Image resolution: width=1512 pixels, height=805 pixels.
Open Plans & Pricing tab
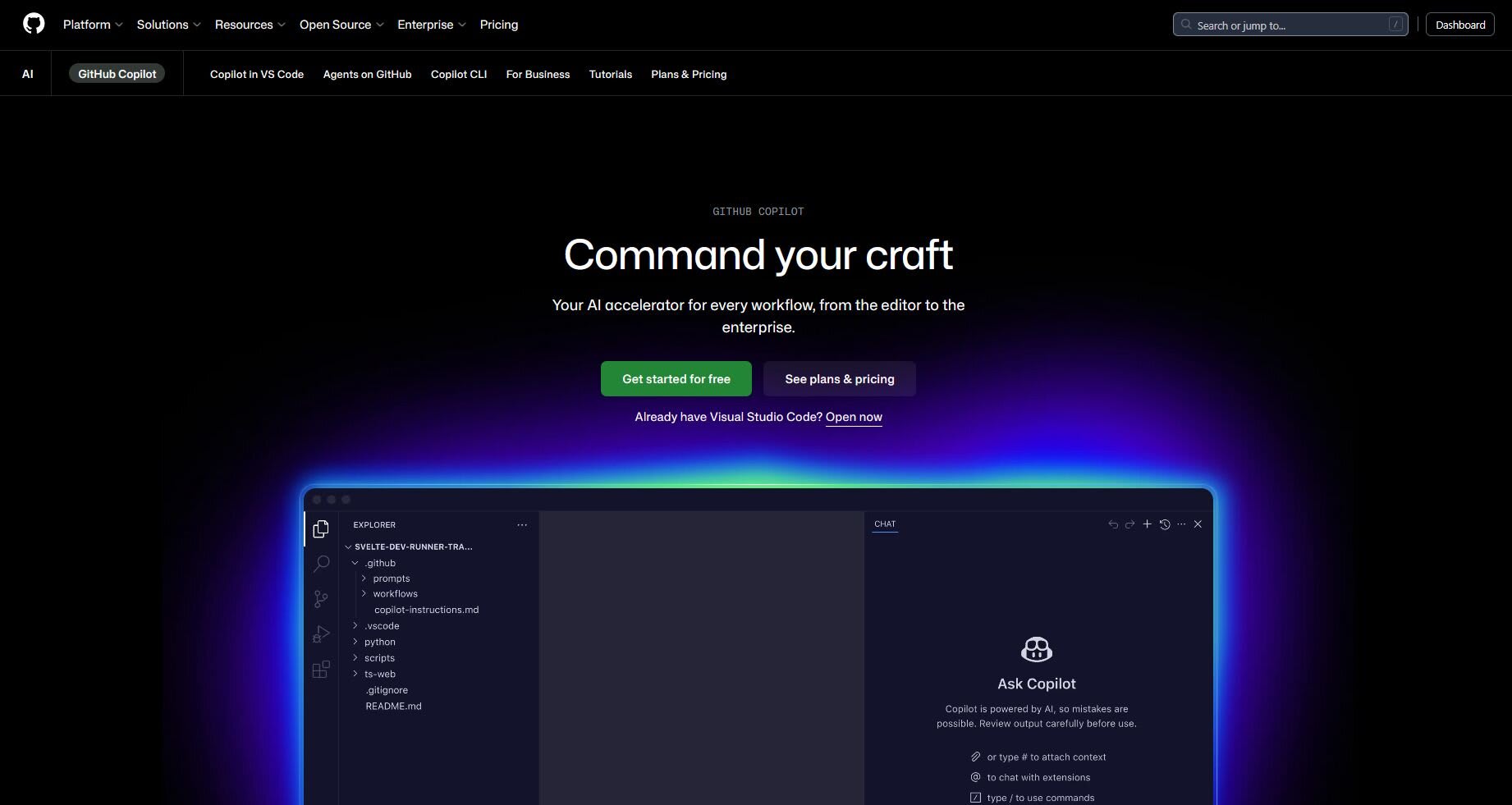(x=689, y=74)
